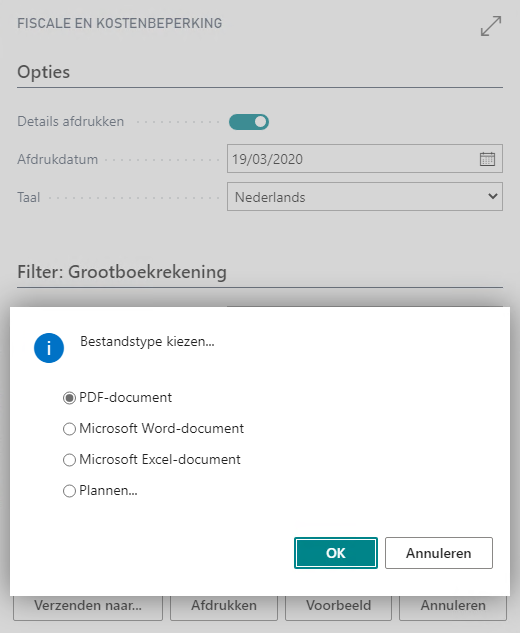Click the Afdrukken button
Viewport: 520px width, 633px height.
224,608
